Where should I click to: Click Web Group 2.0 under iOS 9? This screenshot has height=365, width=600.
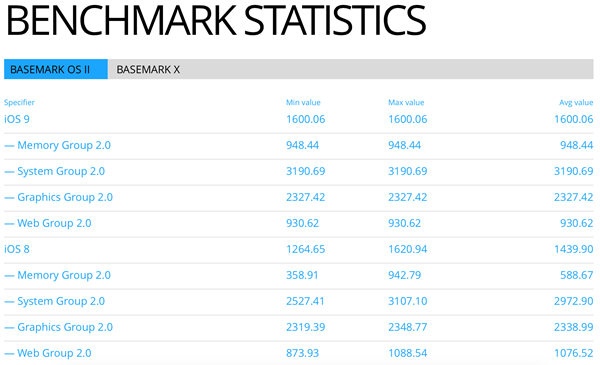click(54, 223)
